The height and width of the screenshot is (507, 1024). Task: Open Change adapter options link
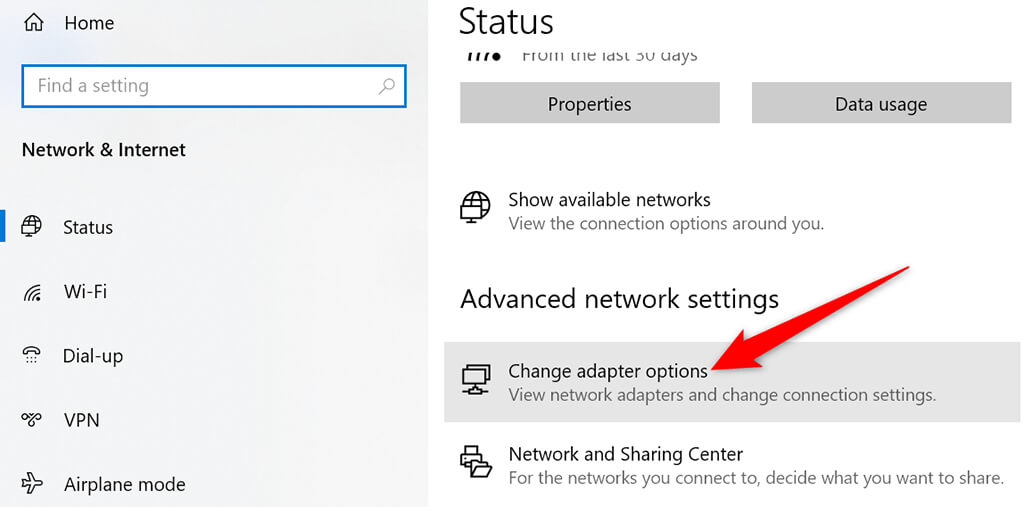coord(607,371)
